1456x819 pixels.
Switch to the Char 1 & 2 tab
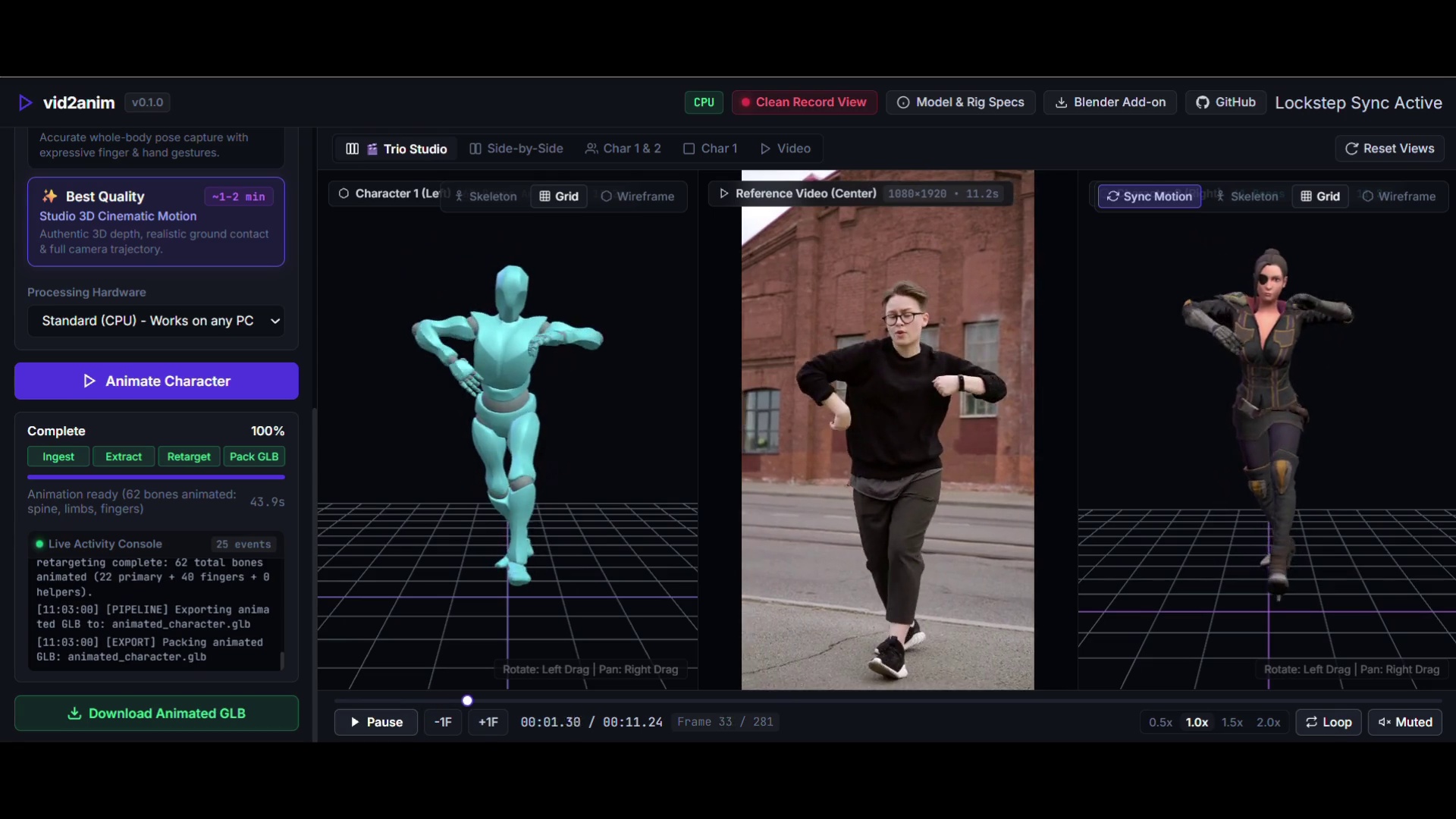click(x=623, y=149)
